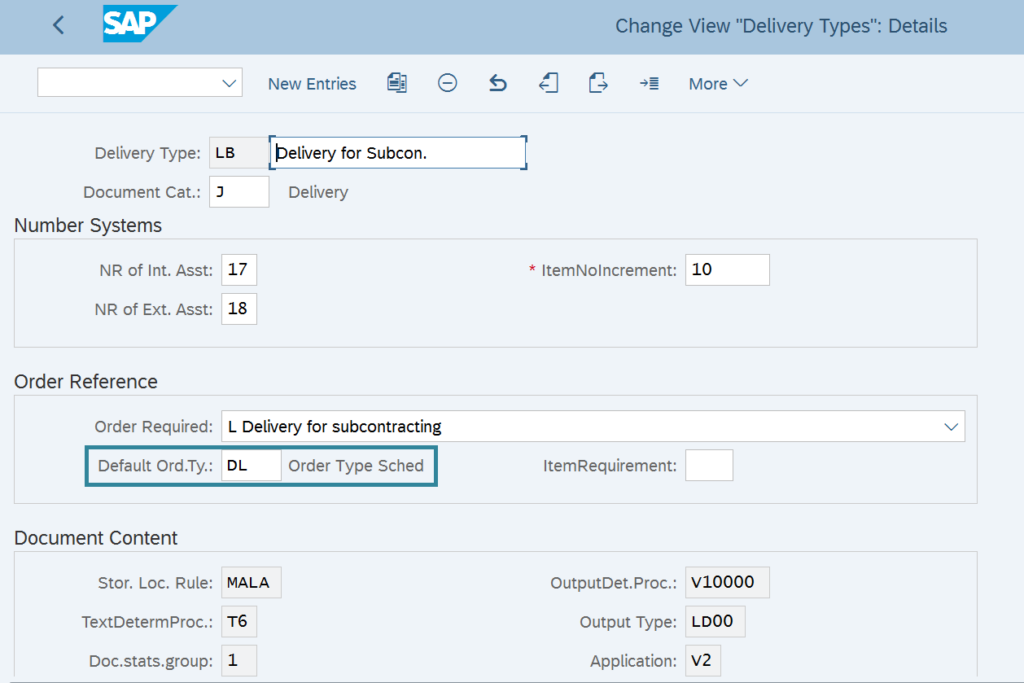Click the NR of Int. Asst field
The height and width of the screenshot is (683, 1024).
(x=238, y=269)
